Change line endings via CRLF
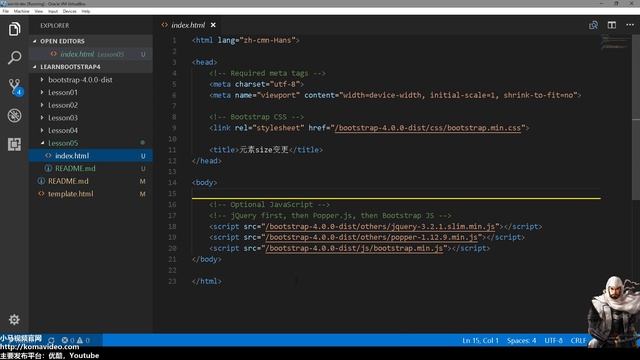Viewport: 640px width, 360px height. (578, 340)
